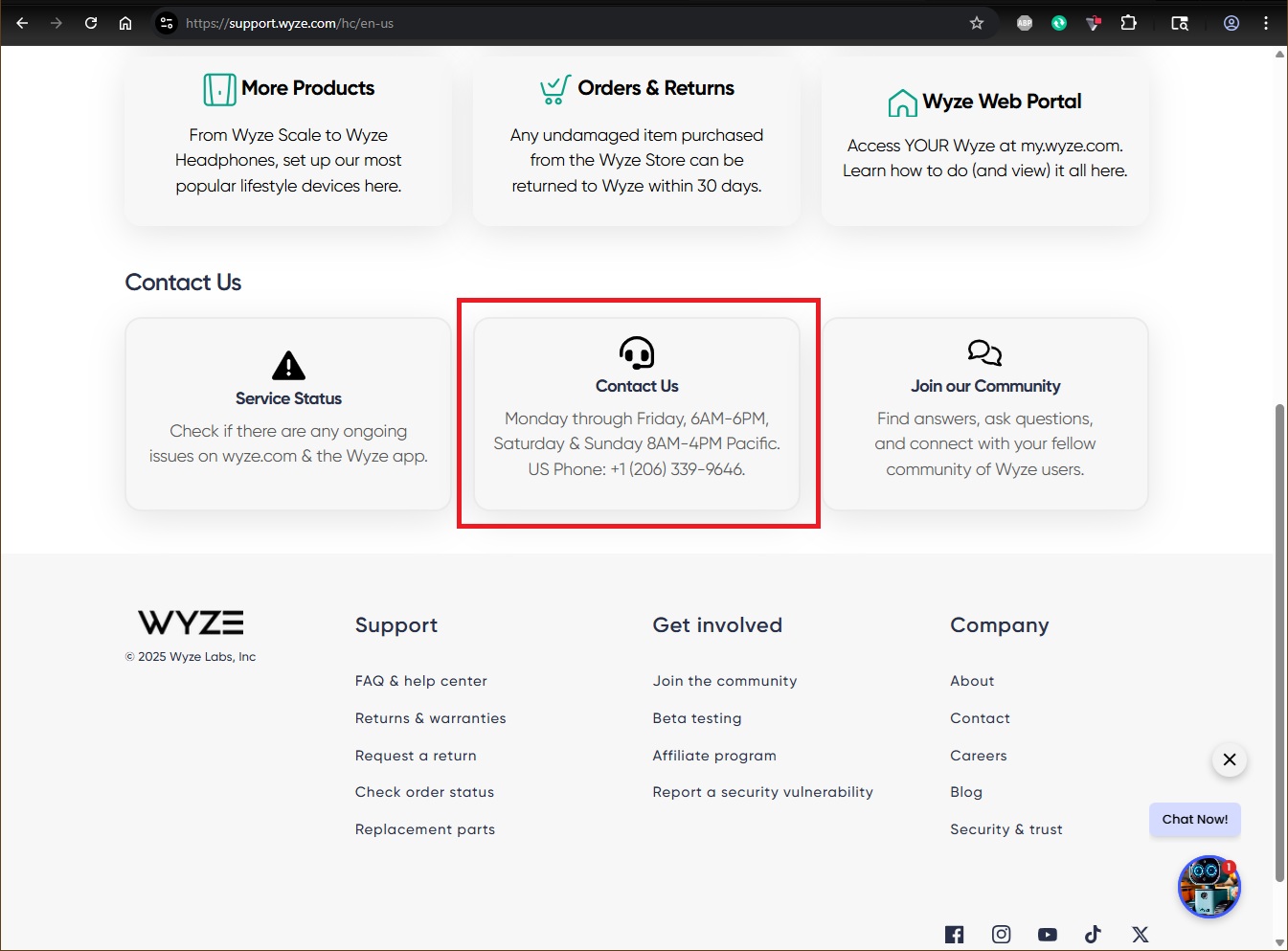
Task: Open the Wyze Web Portal card heading
Action: [x=1002, y=102]
